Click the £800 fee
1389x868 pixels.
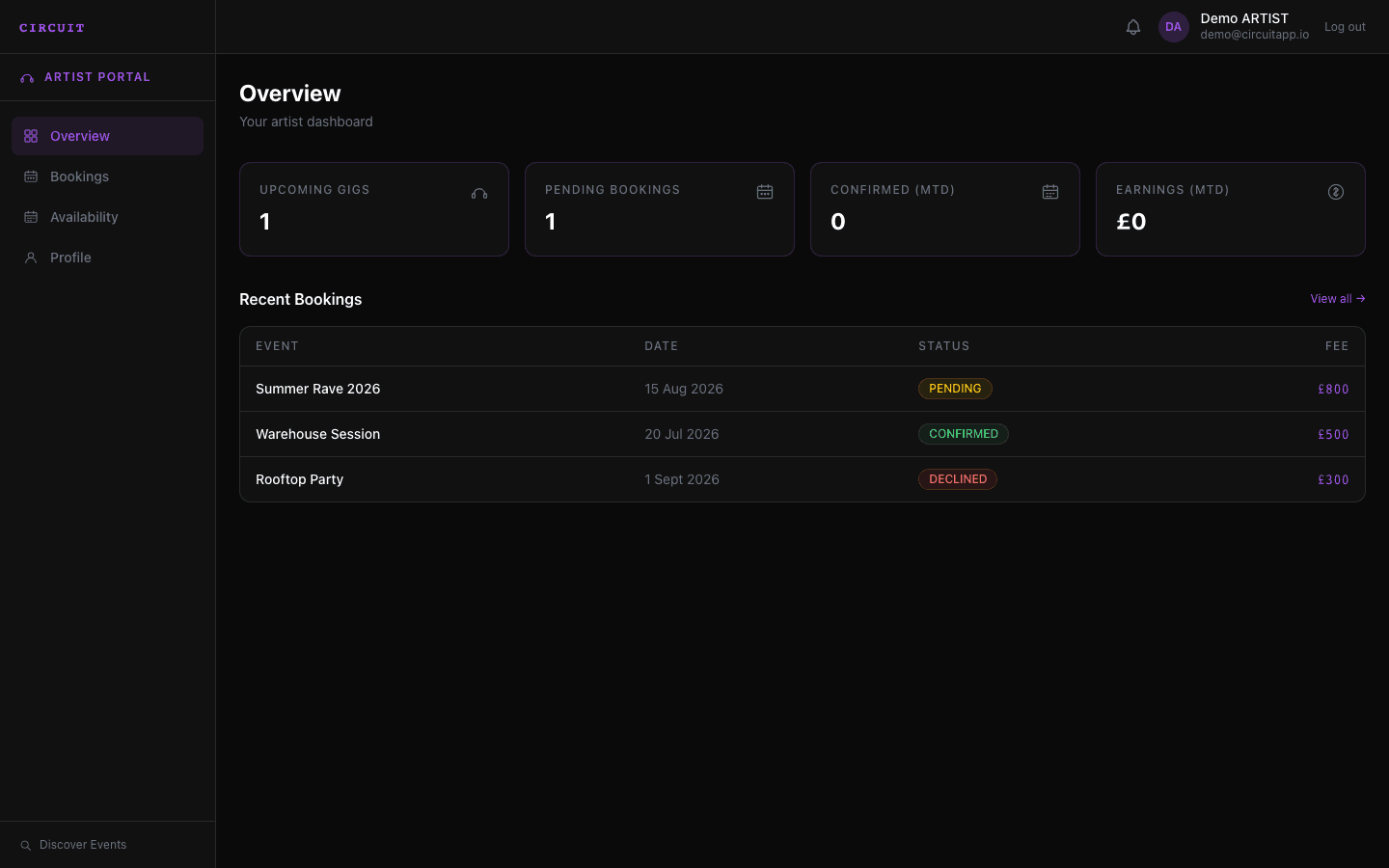pyautogui.click(x=1333, y=390)
